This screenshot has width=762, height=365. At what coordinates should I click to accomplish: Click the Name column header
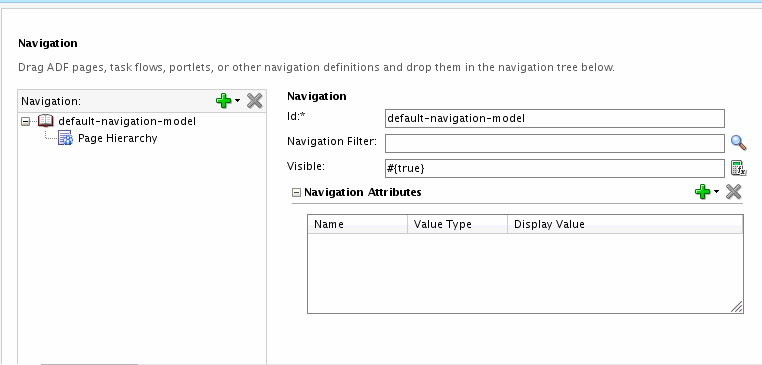pos(358,225)
